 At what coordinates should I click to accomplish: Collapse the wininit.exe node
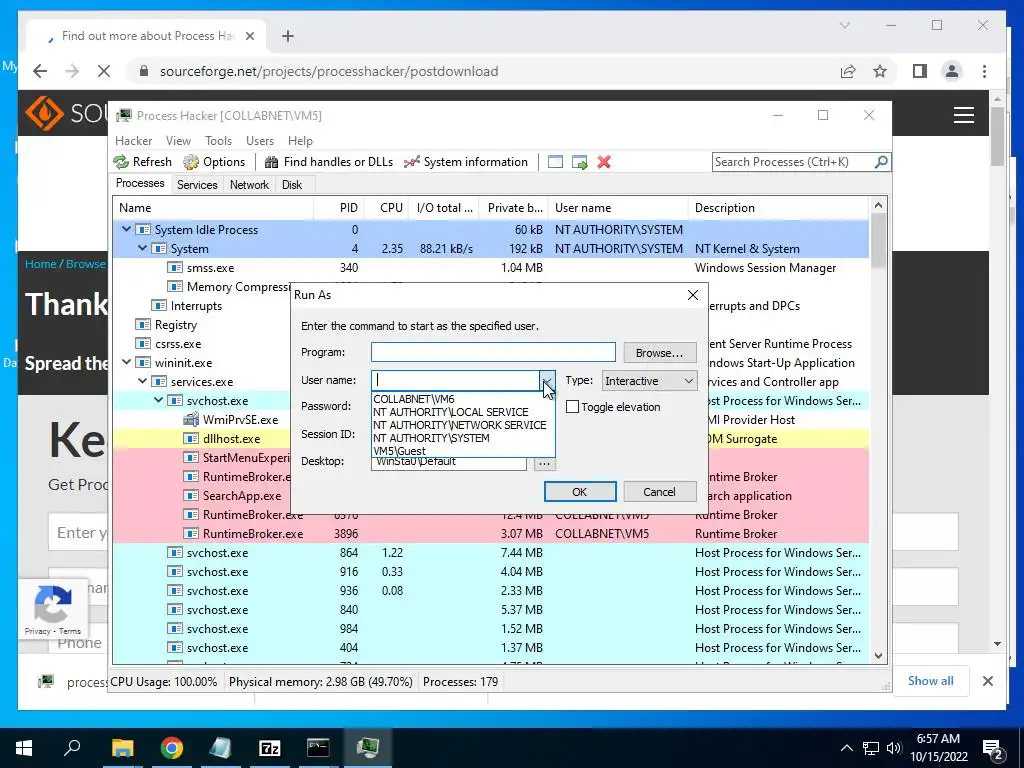coord(126,362)
